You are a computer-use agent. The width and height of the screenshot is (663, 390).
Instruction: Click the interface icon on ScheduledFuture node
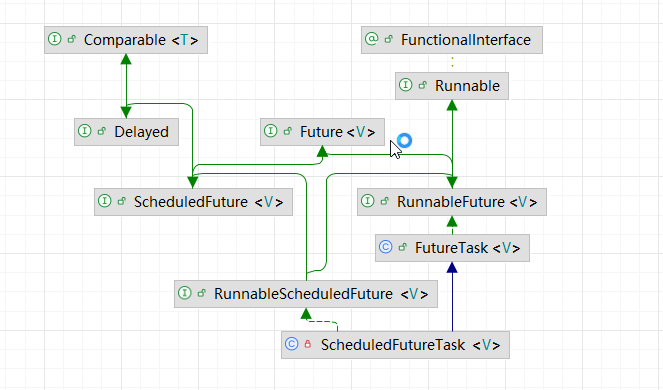pos(104,200)
